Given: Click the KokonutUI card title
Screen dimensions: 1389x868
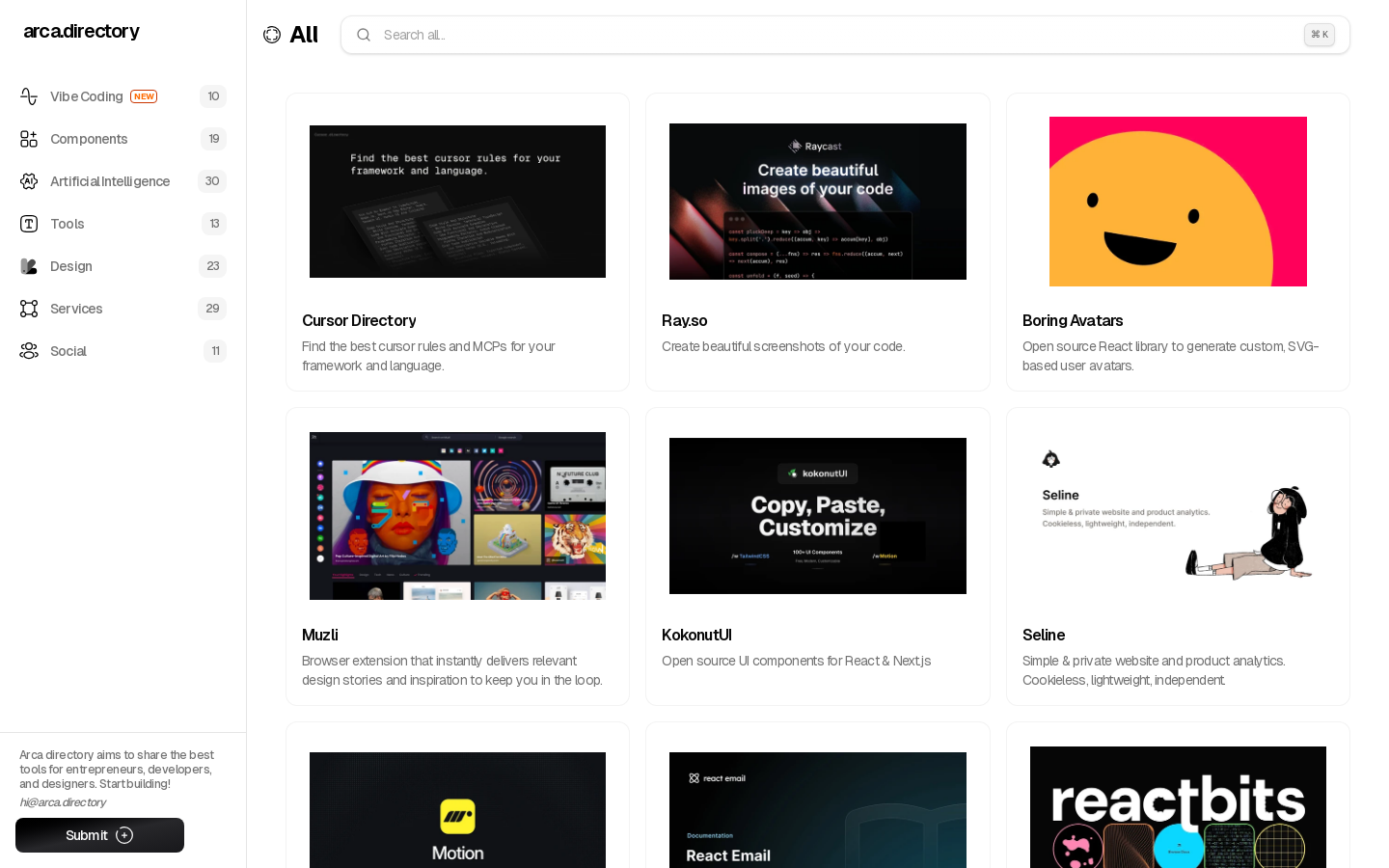Looking at the screenshot, I should coord(696,635).
